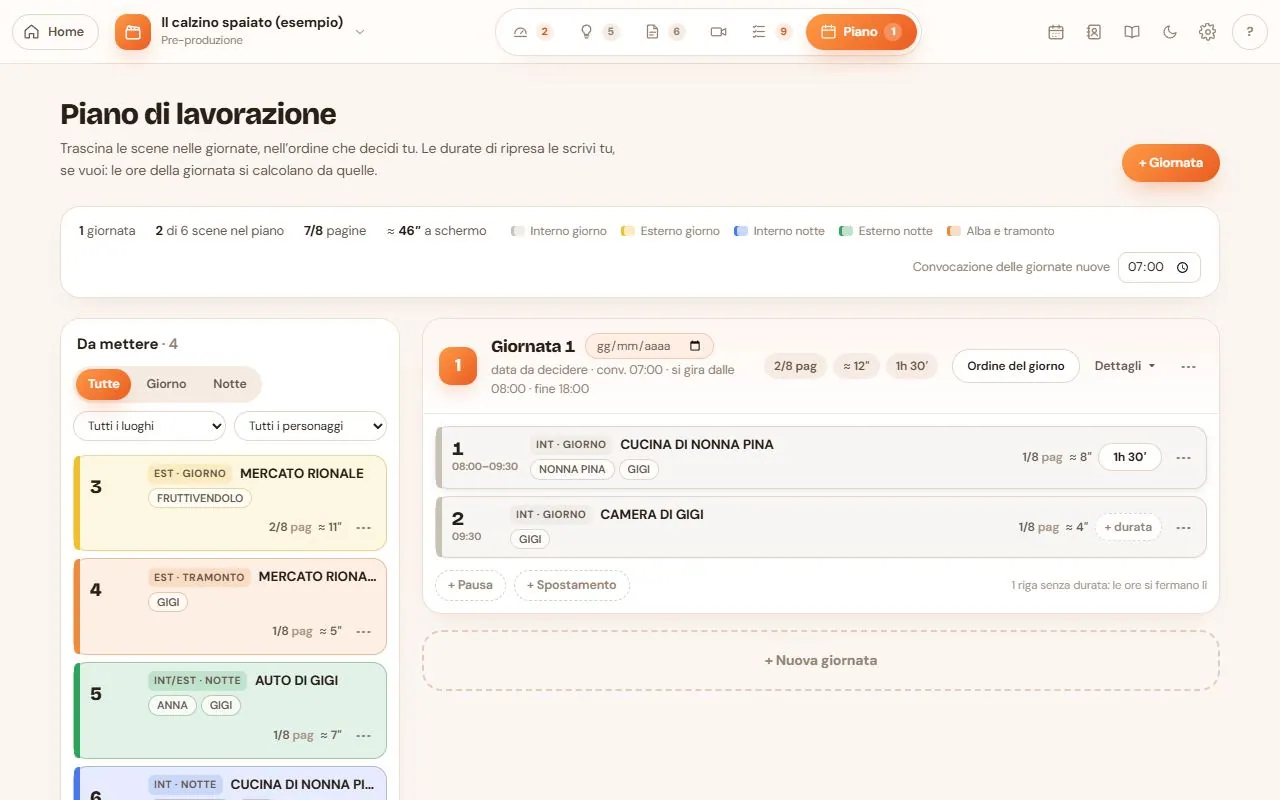Viewport: 1280px width, 800px height.
Task: Click the convocazione time field 07:00
Action: pos(1159,267)
